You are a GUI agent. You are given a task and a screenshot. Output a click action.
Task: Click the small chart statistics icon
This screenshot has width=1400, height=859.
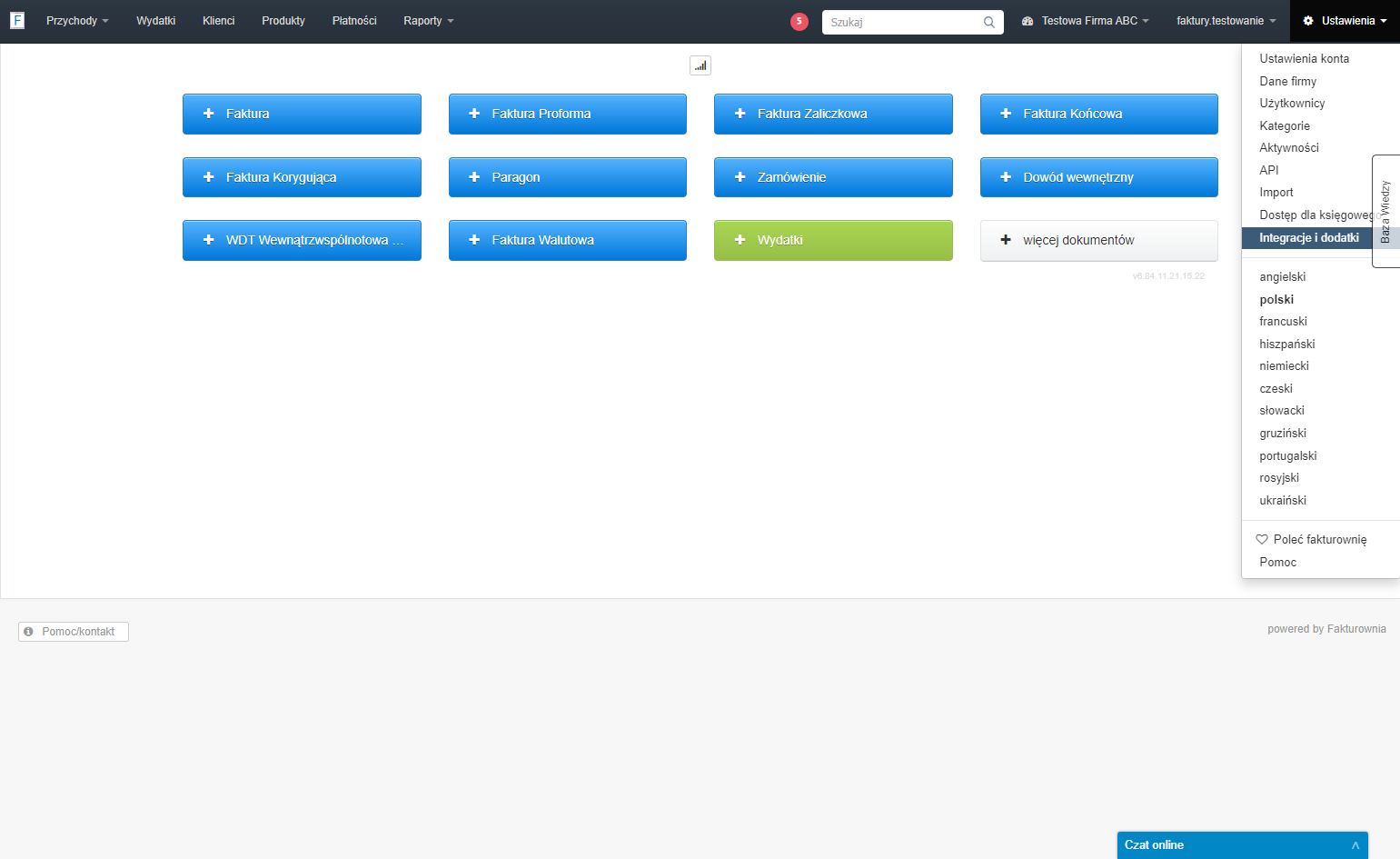point(700,65)
